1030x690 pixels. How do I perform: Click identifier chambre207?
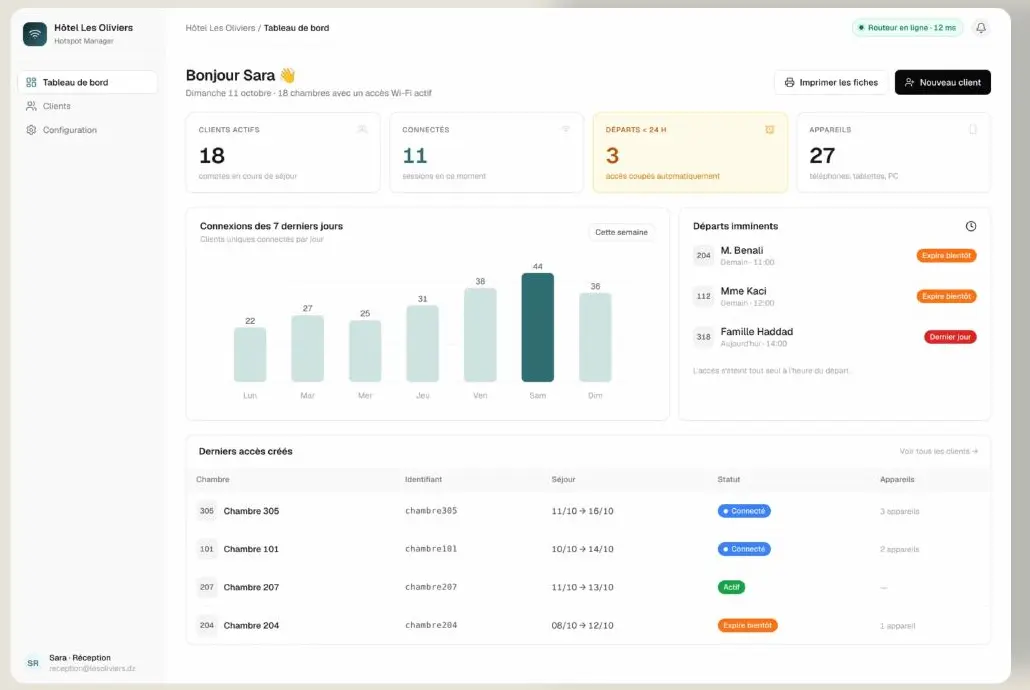[431, 587]
